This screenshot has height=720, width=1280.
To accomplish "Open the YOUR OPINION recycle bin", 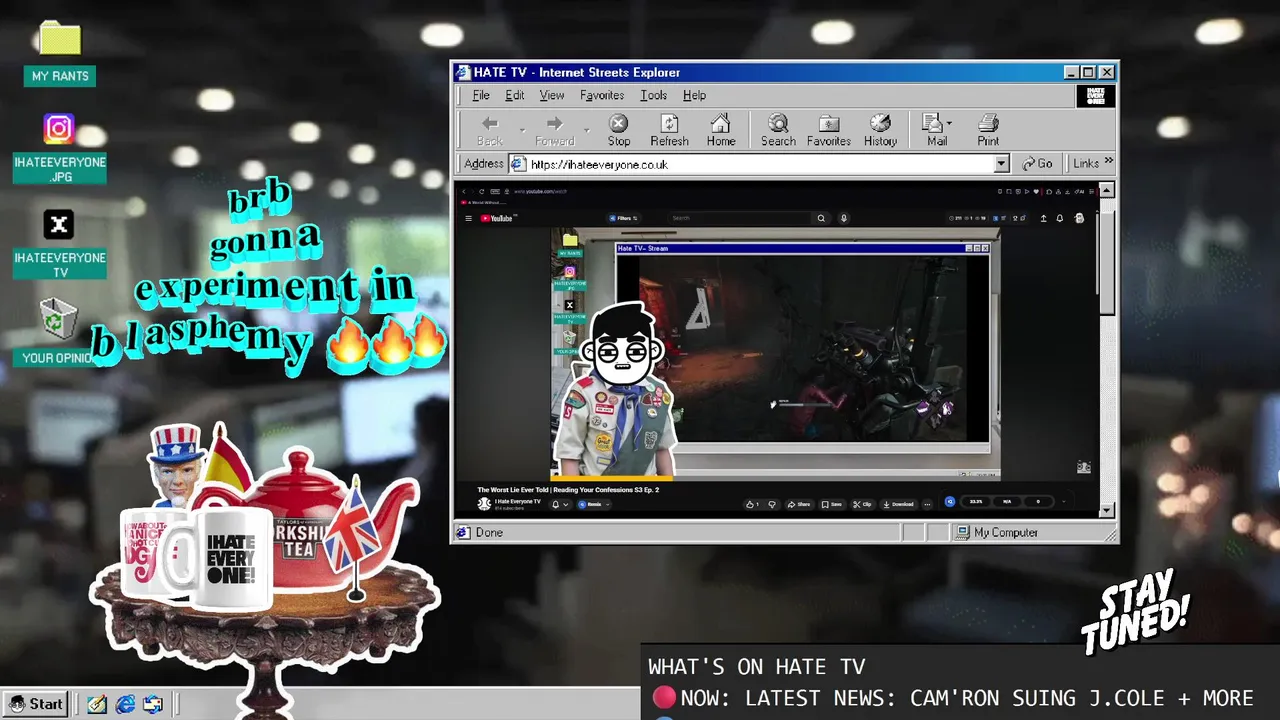I will pyautogui.click(x=58, y=319).
